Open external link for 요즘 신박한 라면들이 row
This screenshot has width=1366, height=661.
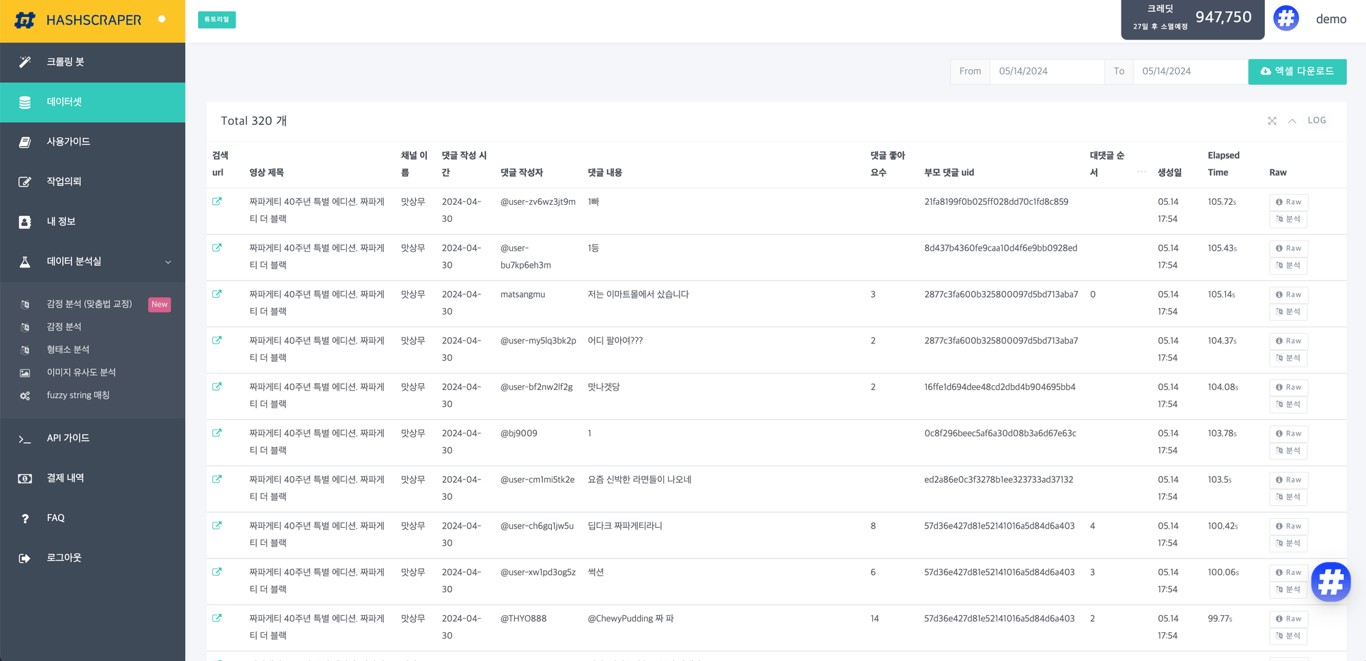[217, 479]
